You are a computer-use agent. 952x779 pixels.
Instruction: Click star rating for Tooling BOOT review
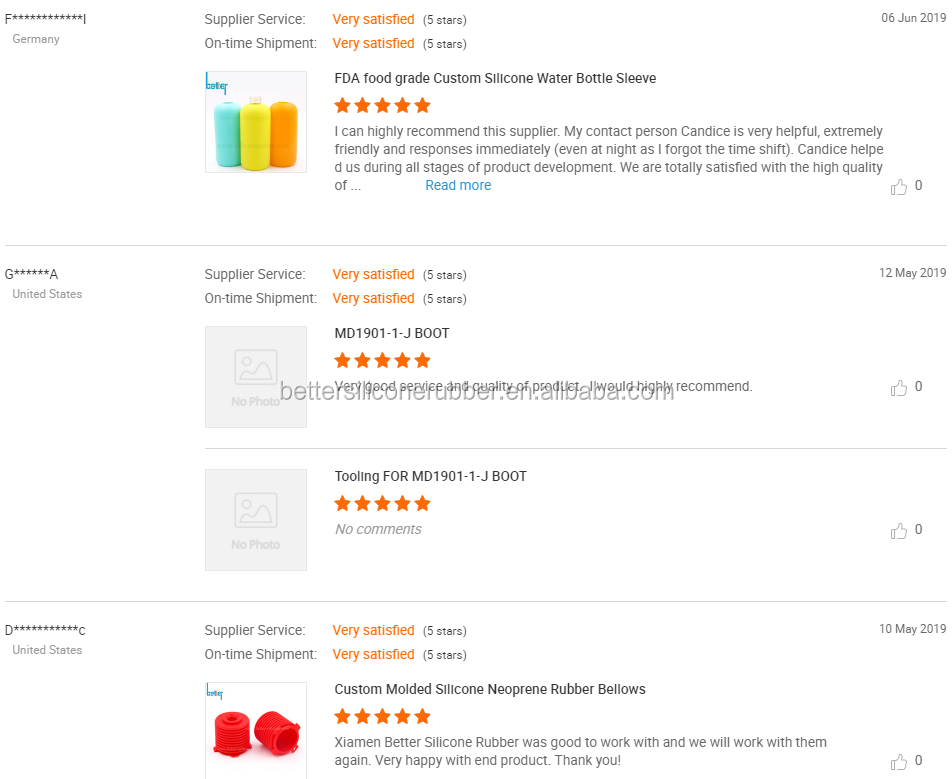tap(382, 503)
